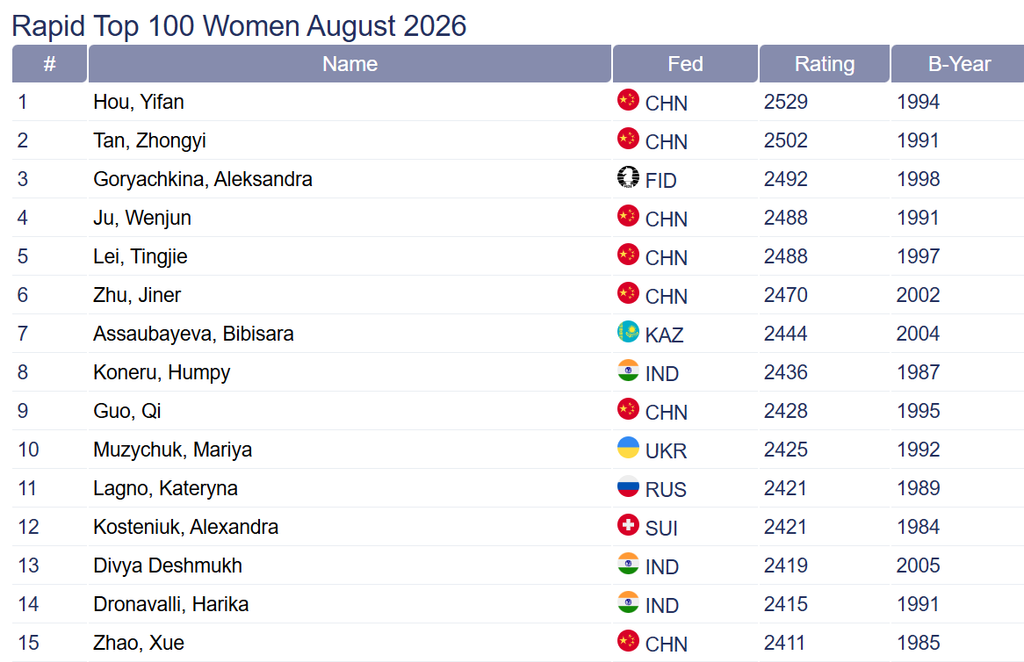Sort table by the Rating column header

pos(824,64)
